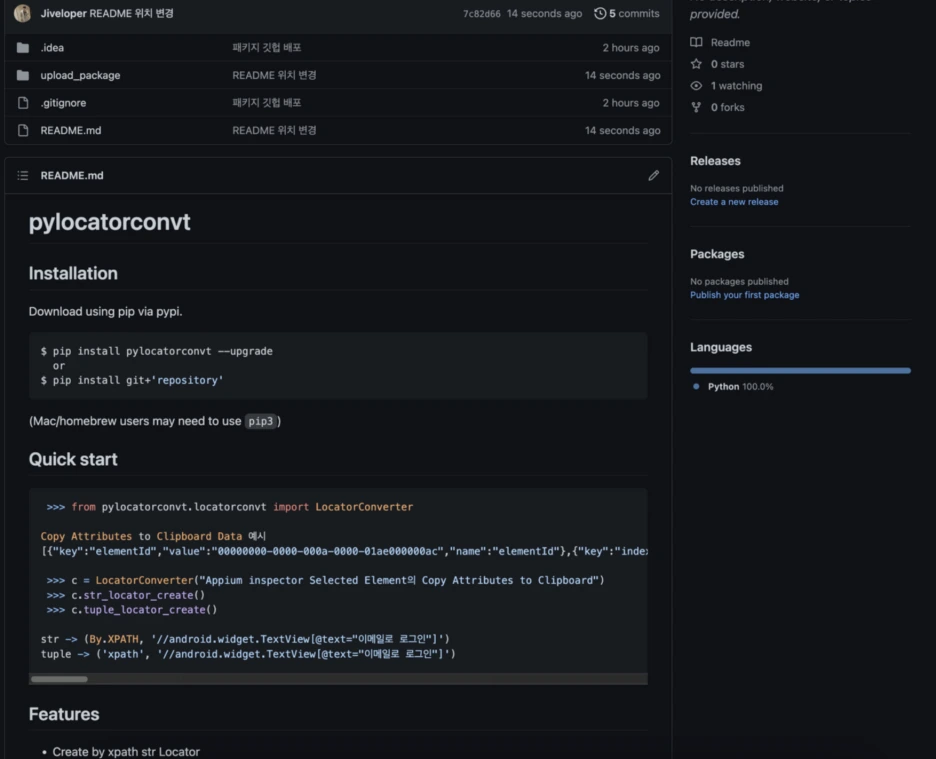Click the Jiveloper avatar image
936x759 pixels.
pos(23,14)
